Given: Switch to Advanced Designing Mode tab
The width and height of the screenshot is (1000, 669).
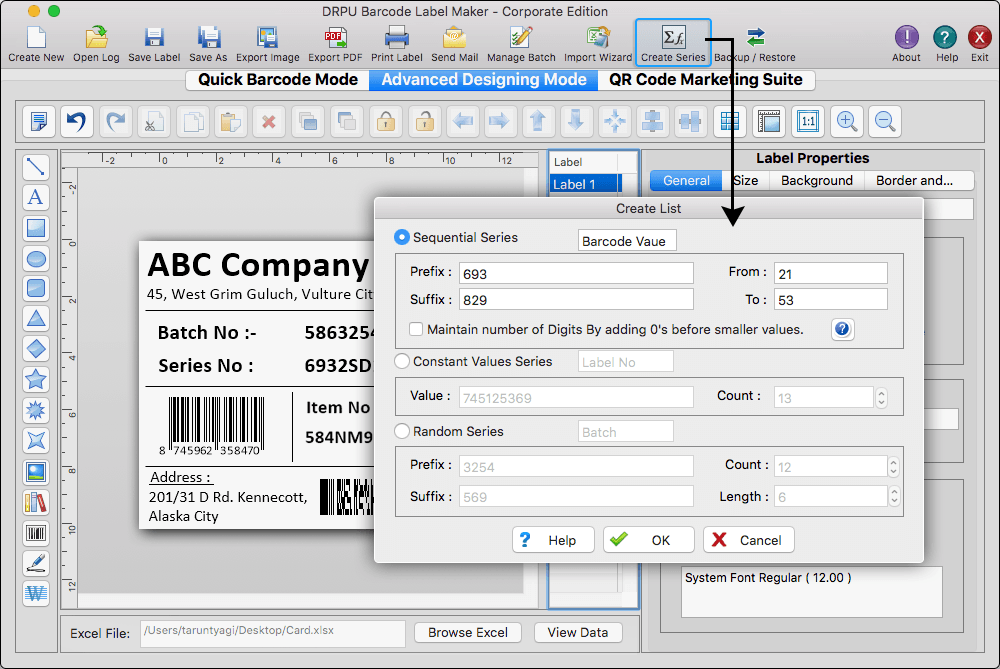Looking at the screenshot, I should (483, 80).
